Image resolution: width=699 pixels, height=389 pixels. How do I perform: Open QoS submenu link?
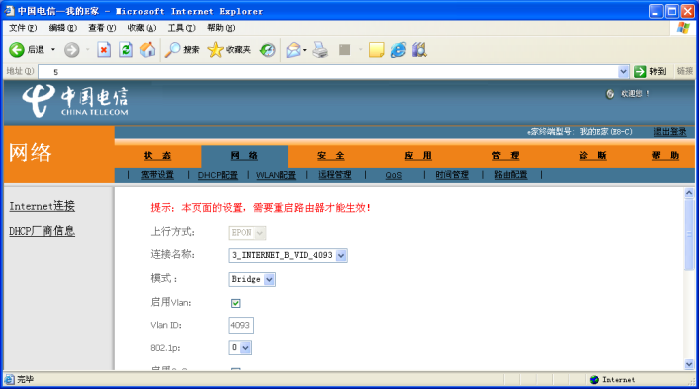(x=394, y=175)
